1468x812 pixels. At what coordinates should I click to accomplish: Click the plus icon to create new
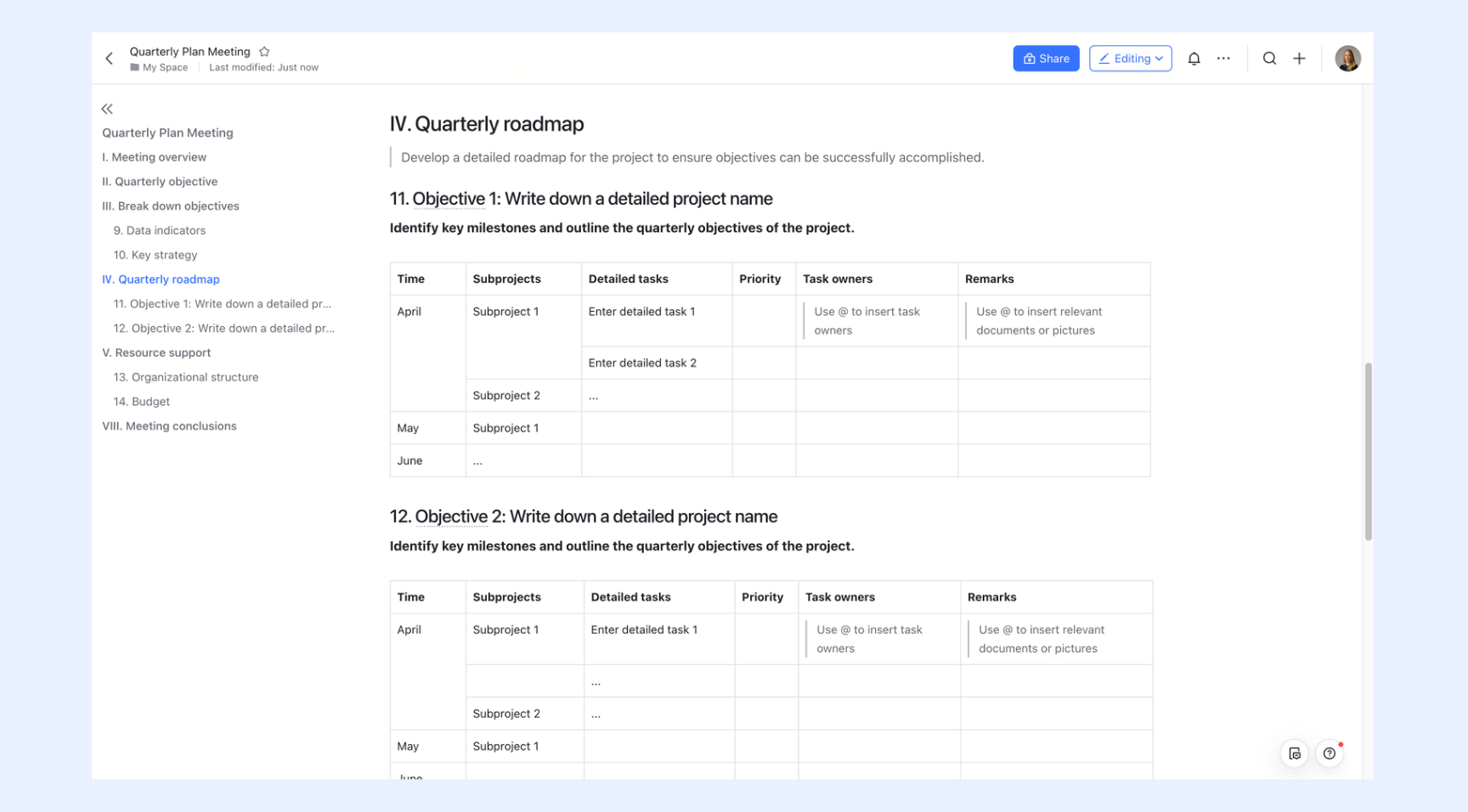[1299, 59]
